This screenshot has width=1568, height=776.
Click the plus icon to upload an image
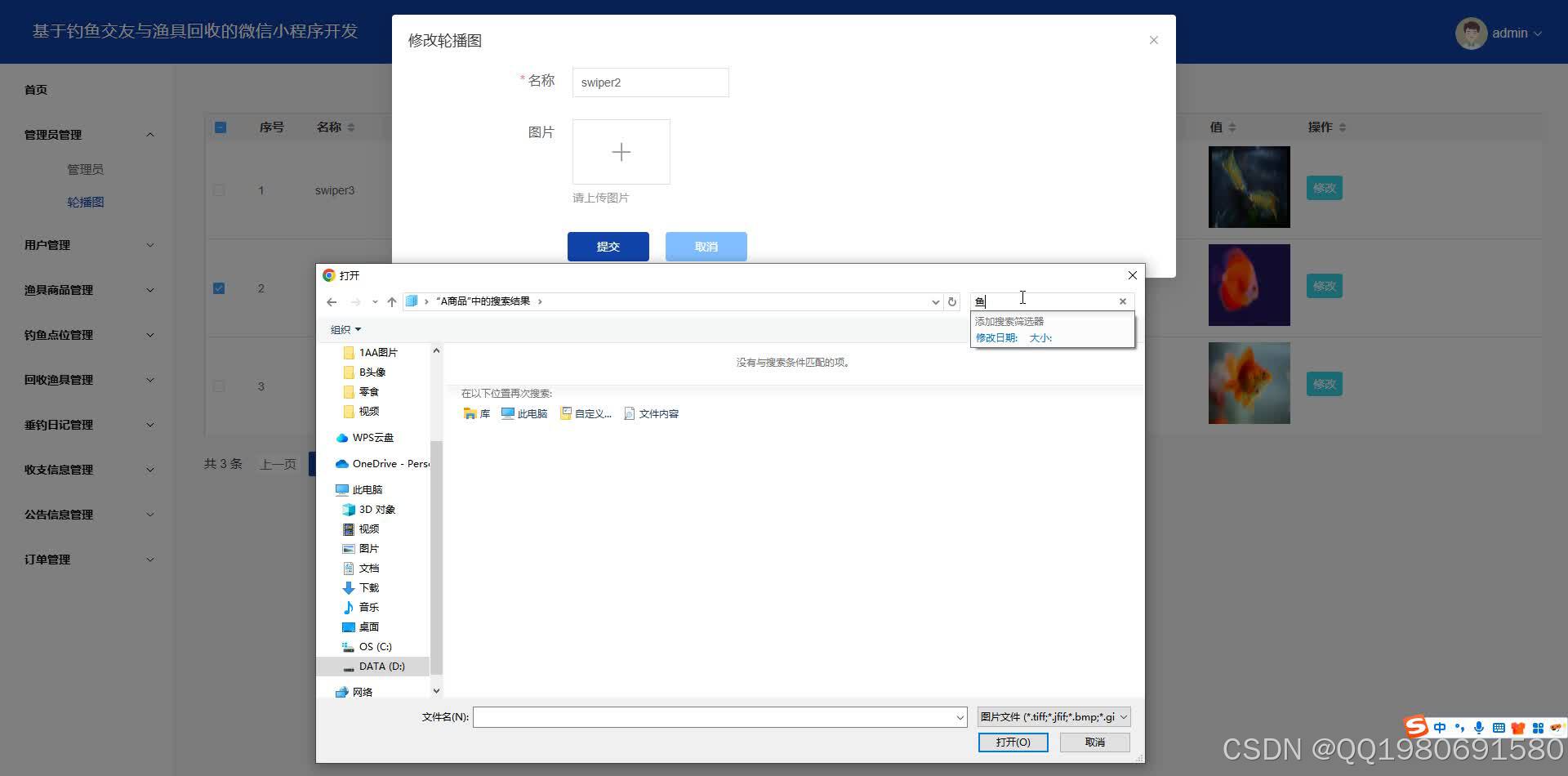tap(621, 152)
